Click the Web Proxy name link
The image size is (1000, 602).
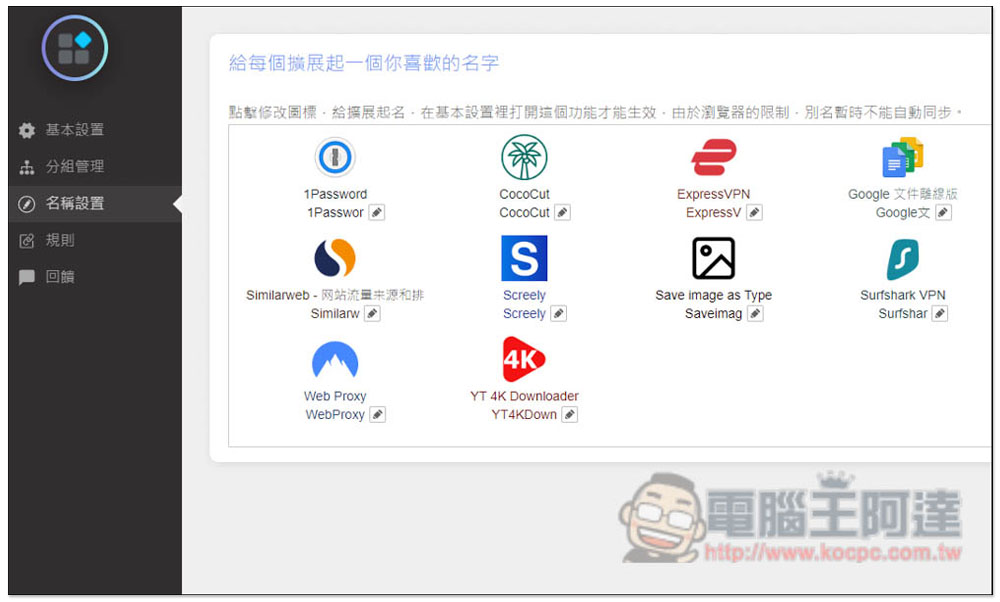(335, 396)
